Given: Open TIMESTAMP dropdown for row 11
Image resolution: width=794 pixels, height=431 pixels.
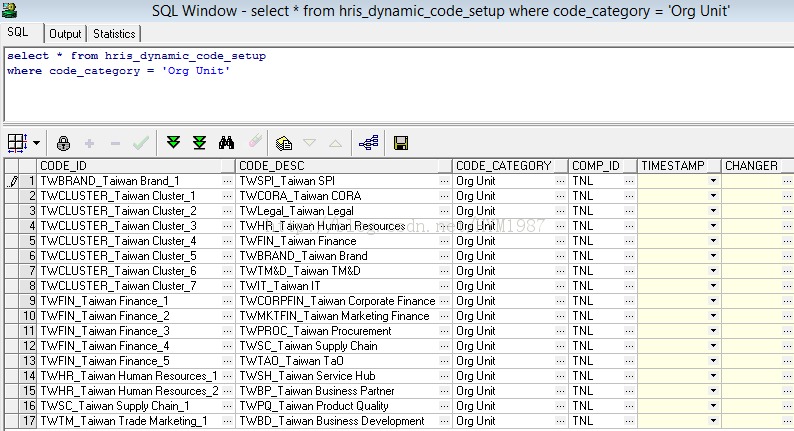Looking at the screenshot, I should click(713, 331).
